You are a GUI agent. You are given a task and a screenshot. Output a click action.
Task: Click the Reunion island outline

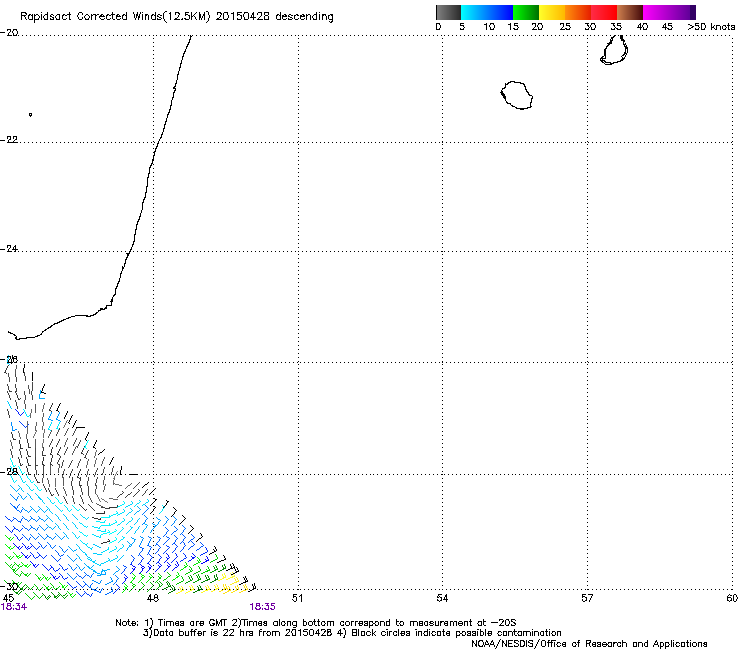[516, 95]
